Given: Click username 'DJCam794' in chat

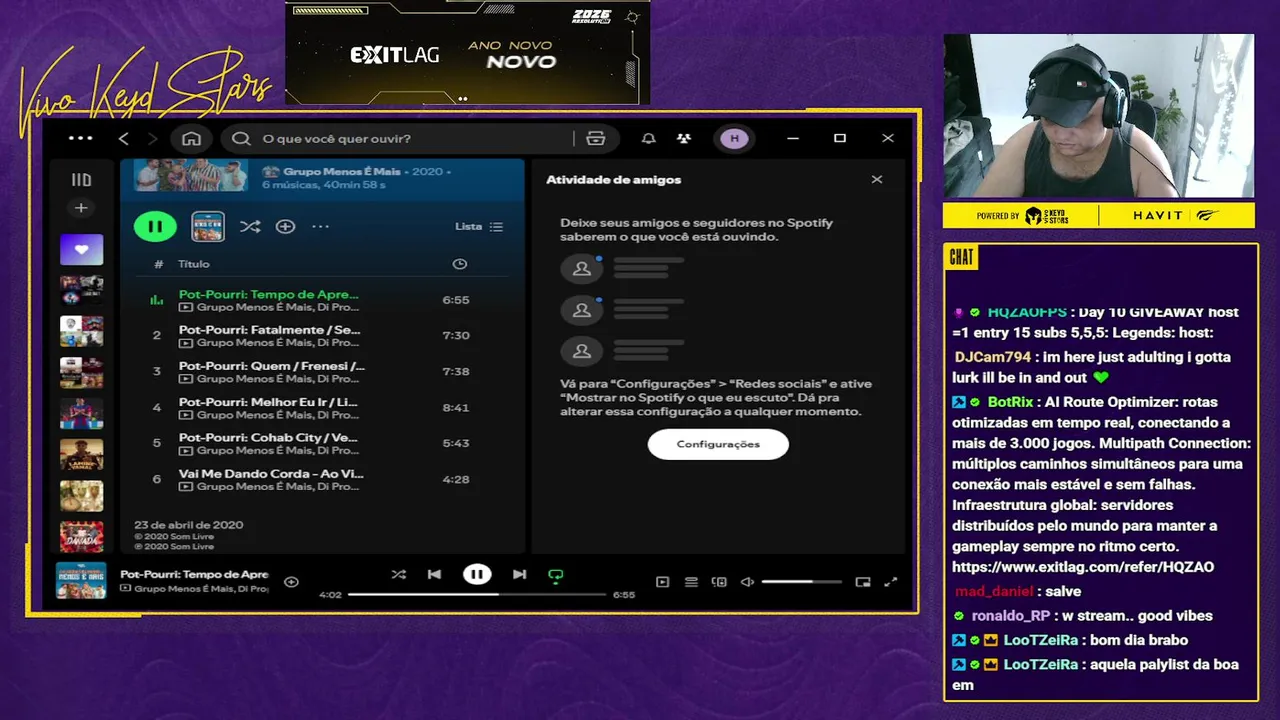Looking at the screenshot, I should click(993, 357).
